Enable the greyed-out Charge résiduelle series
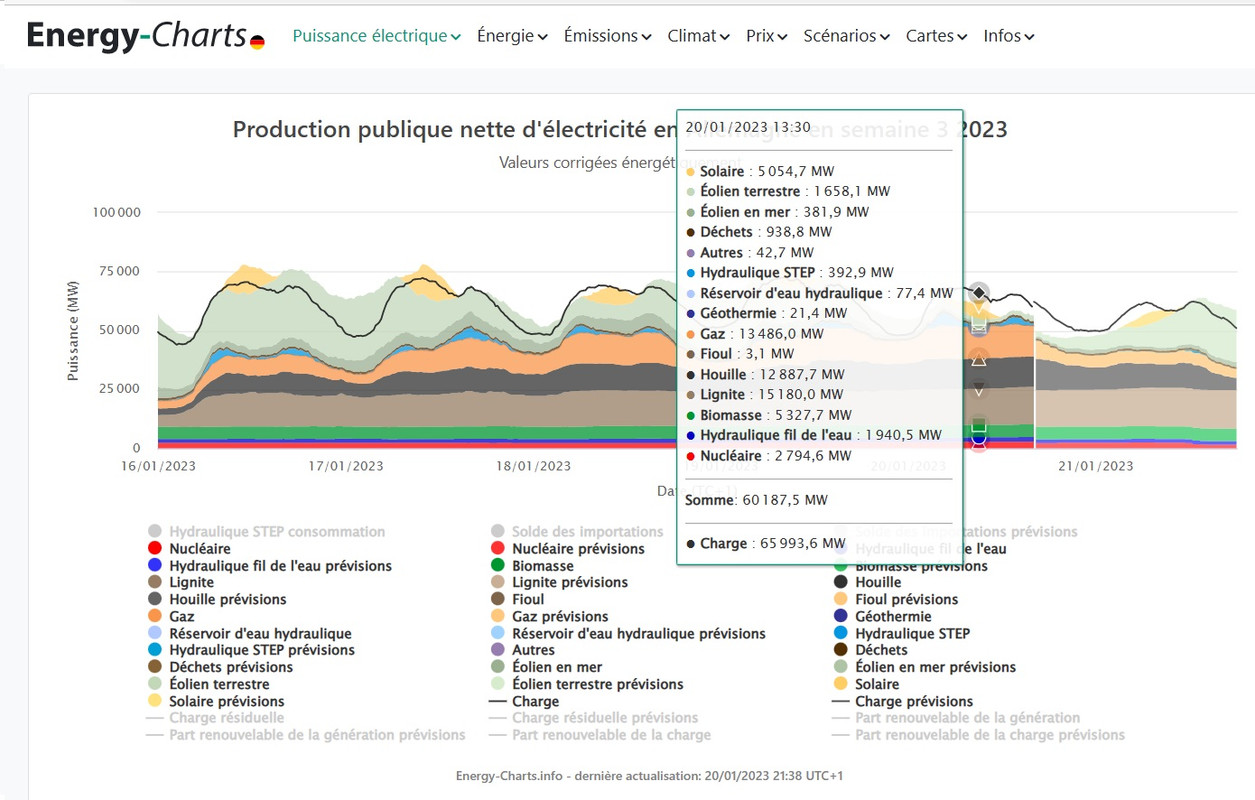The height and width of the screenshot is (800, 1255). pos(216,718)
